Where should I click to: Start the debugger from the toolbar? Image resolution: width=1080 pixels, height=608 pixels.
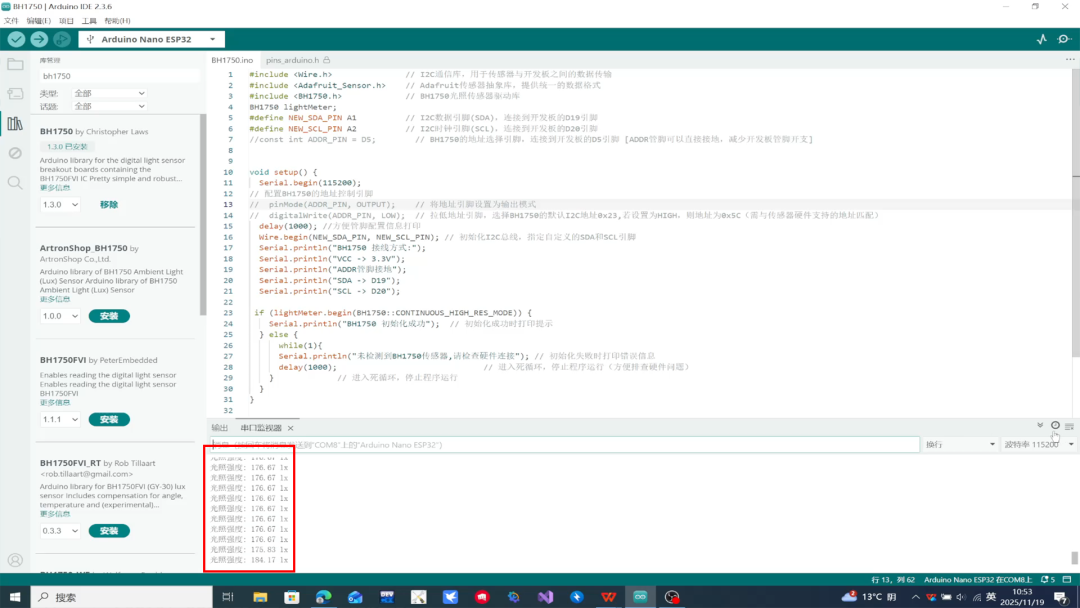[62, 39]
